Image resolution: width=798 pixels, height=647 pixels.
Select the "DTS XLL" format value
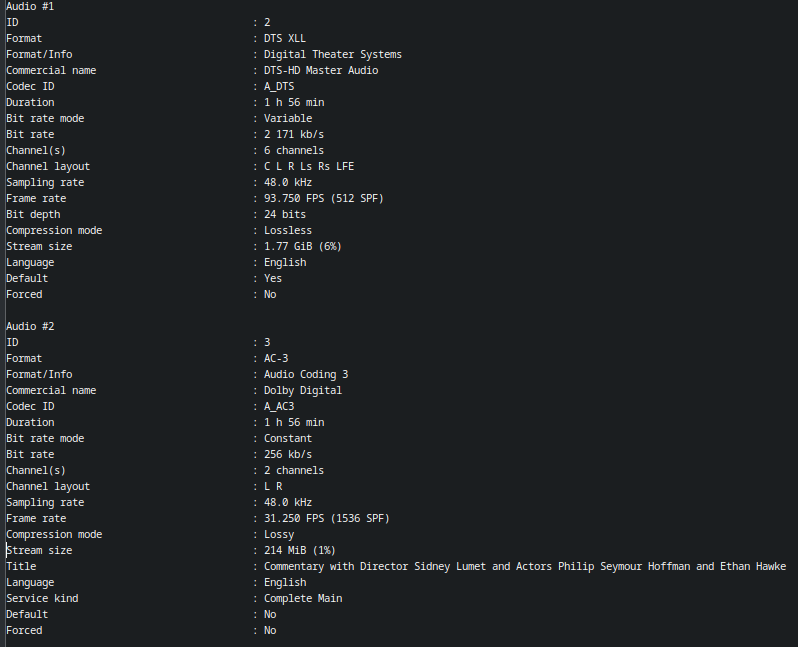click(285, 38)
